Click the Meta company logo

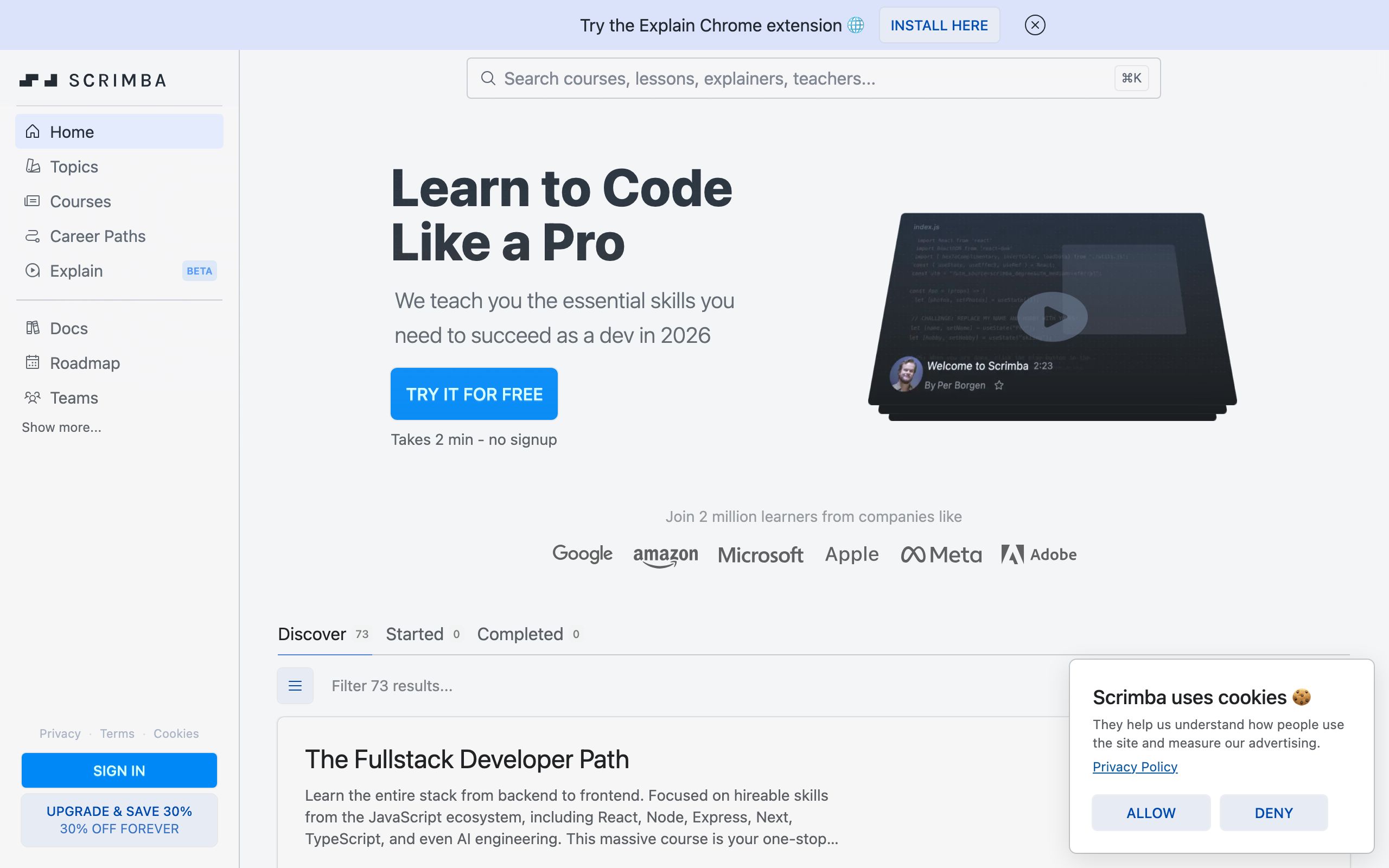coord(941,554)
